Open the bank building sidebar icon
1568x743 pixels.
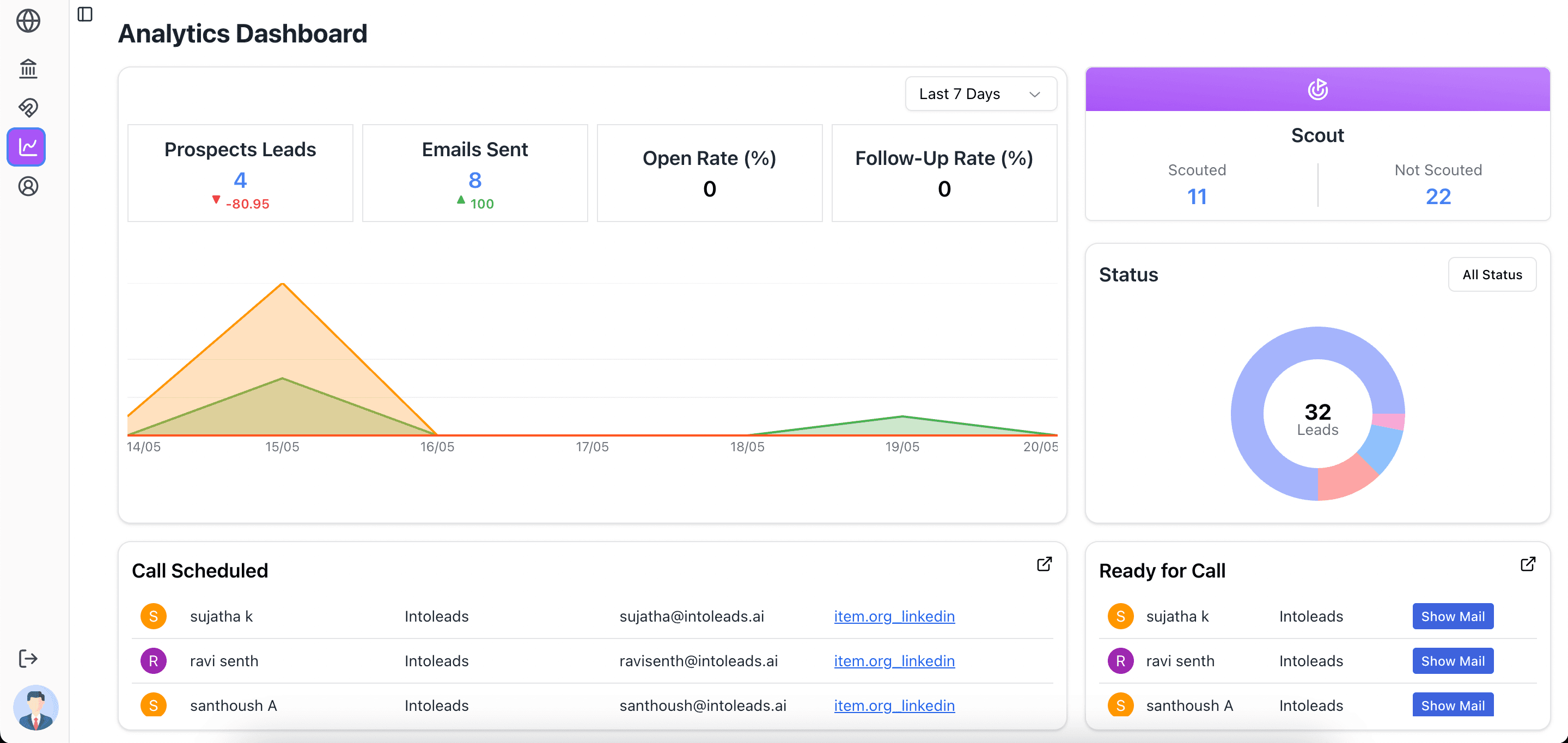point(28,68)
